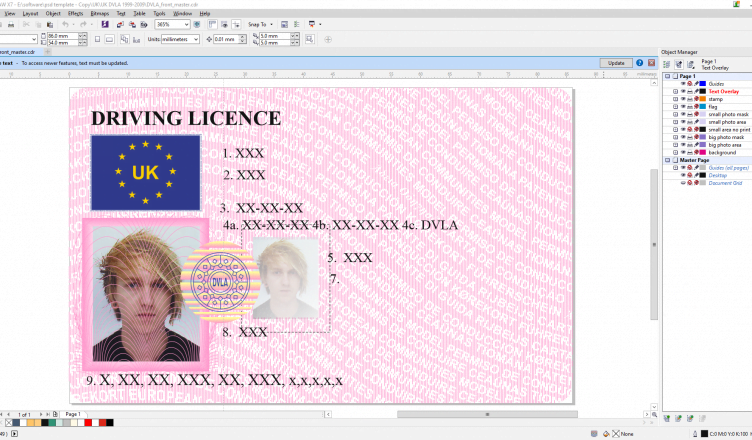
Task: Open the Effects menu
Action: coord(76,14)
